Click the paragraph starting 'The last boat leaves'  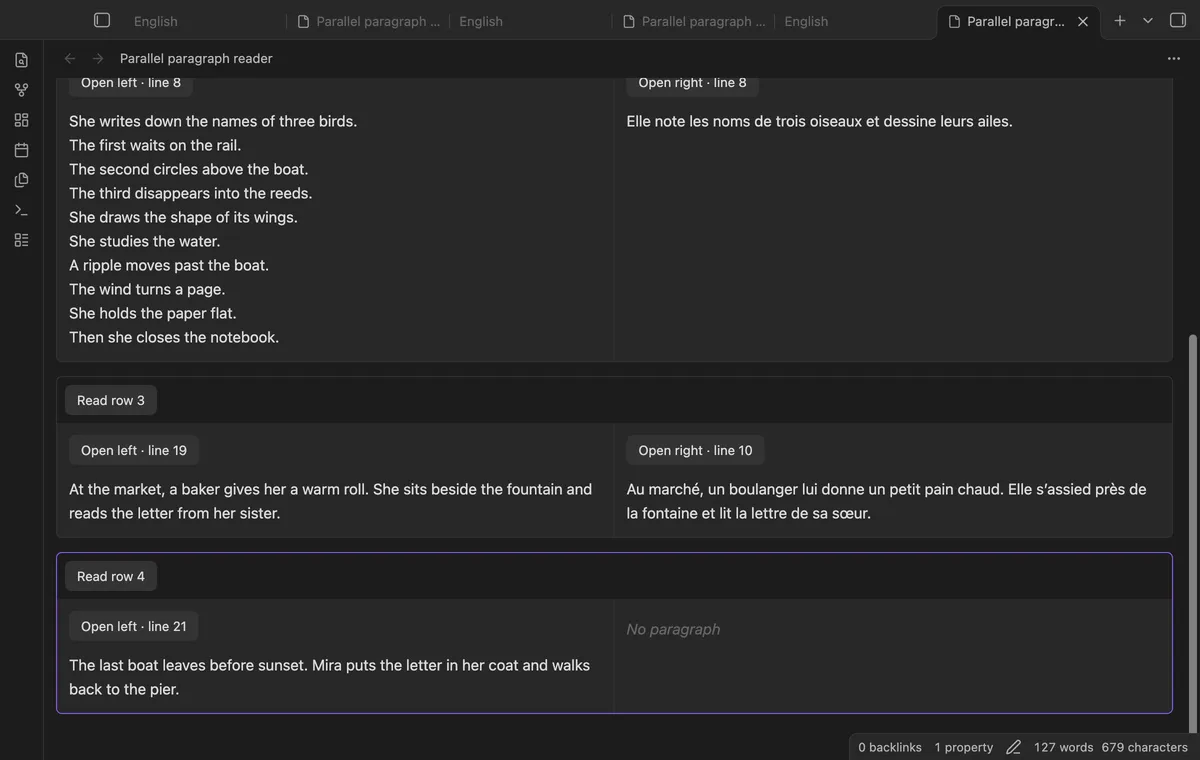[330, 677]
